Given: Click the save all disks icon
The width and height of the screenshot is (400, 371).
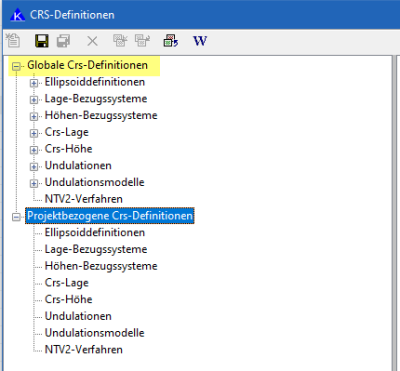Looking at the screenshot, I should click(x=63, y=41).
